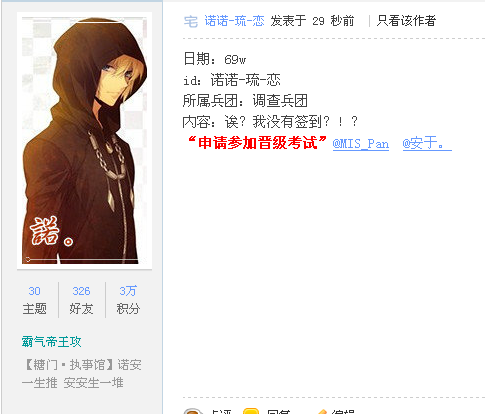
Task: Click the 点评 text link
Action: pos(221,412)
